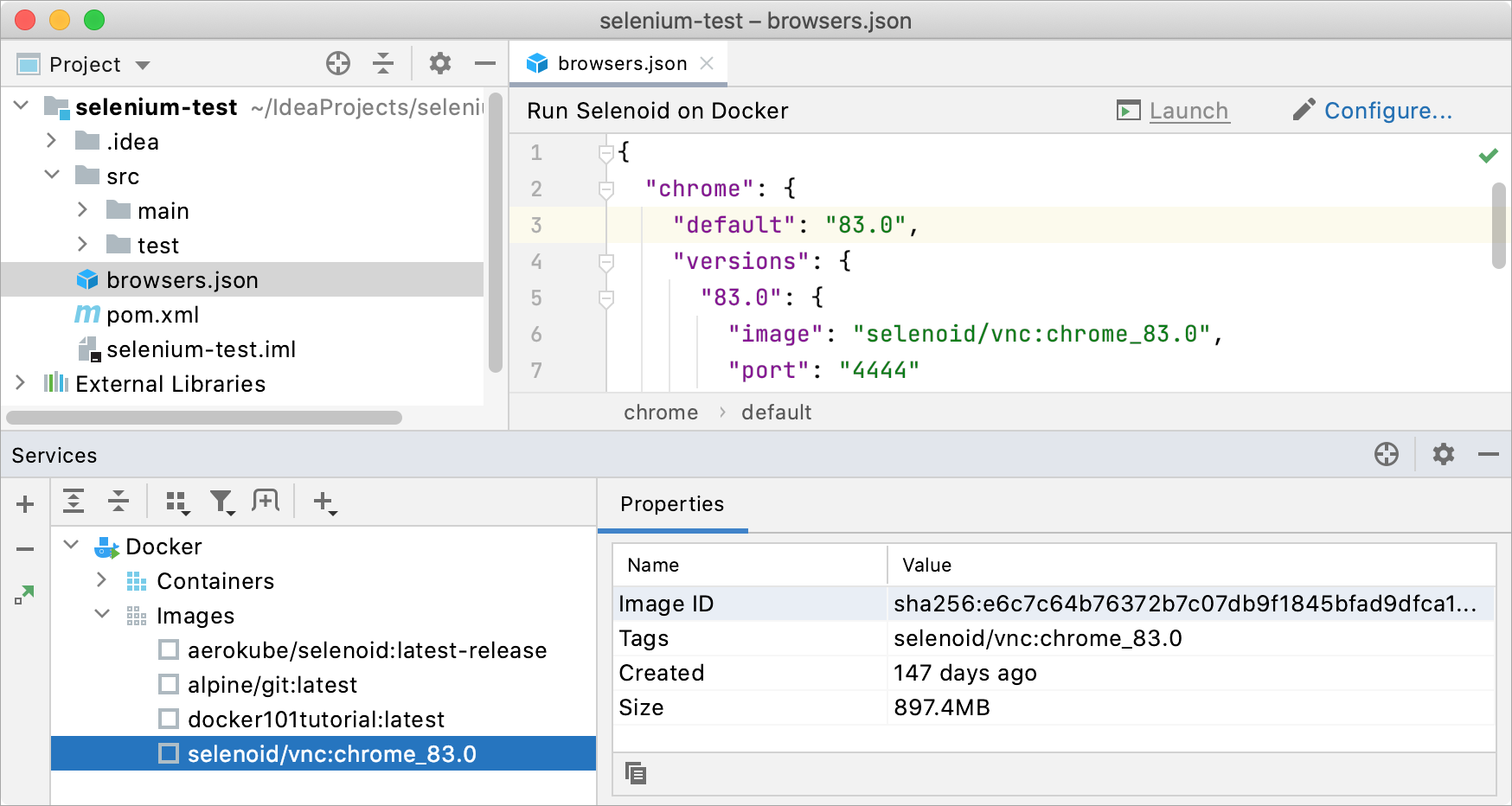Click the Launch link for Selenoid

pos(1188,111)
